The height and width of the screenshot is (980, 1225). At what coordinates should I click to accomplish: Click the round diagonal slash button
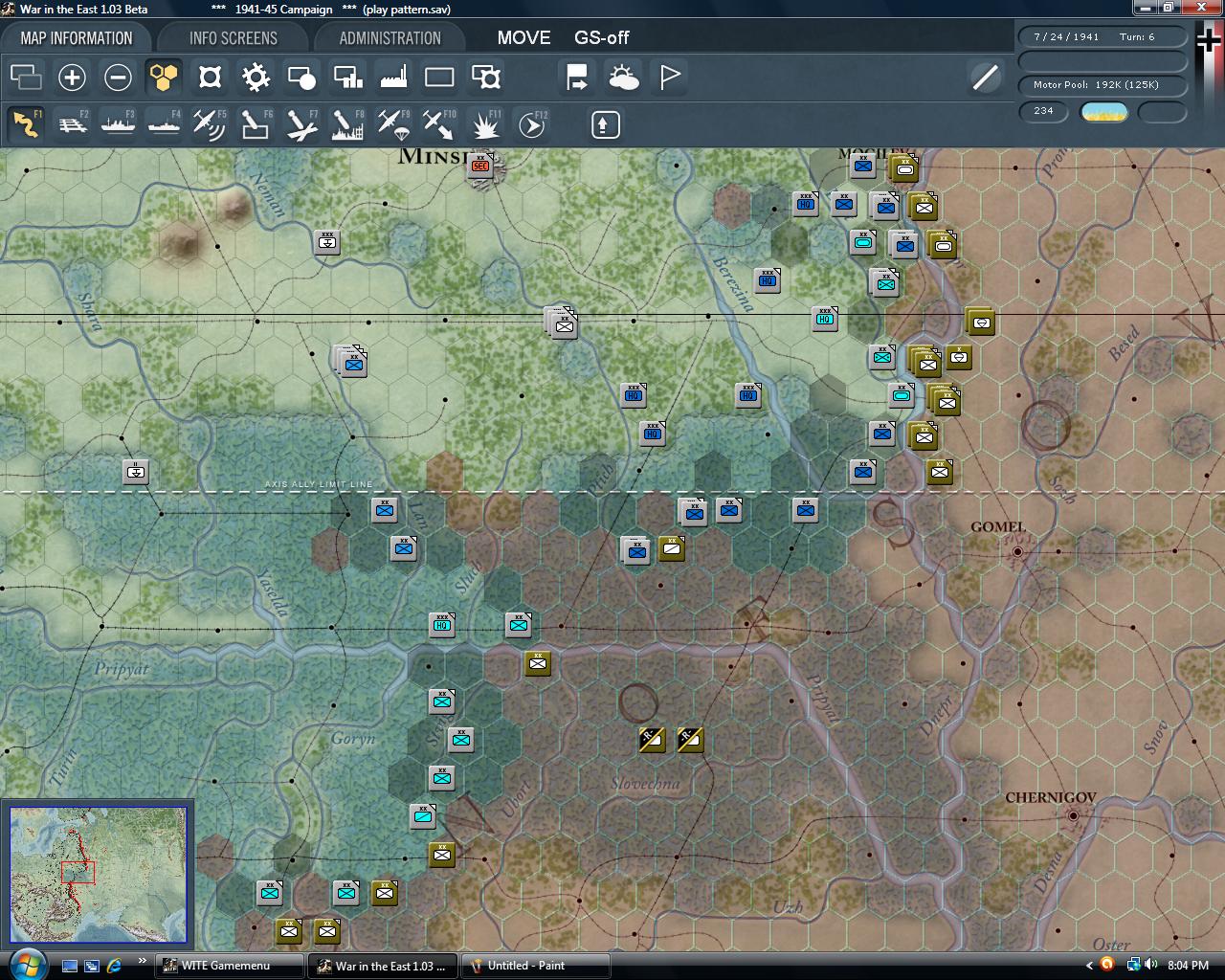tap(985, 78)
